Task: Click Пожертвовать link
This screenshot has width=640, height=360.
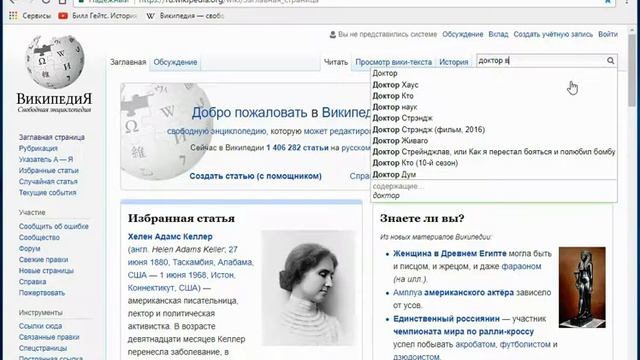Action: click(x=42, y=293)
